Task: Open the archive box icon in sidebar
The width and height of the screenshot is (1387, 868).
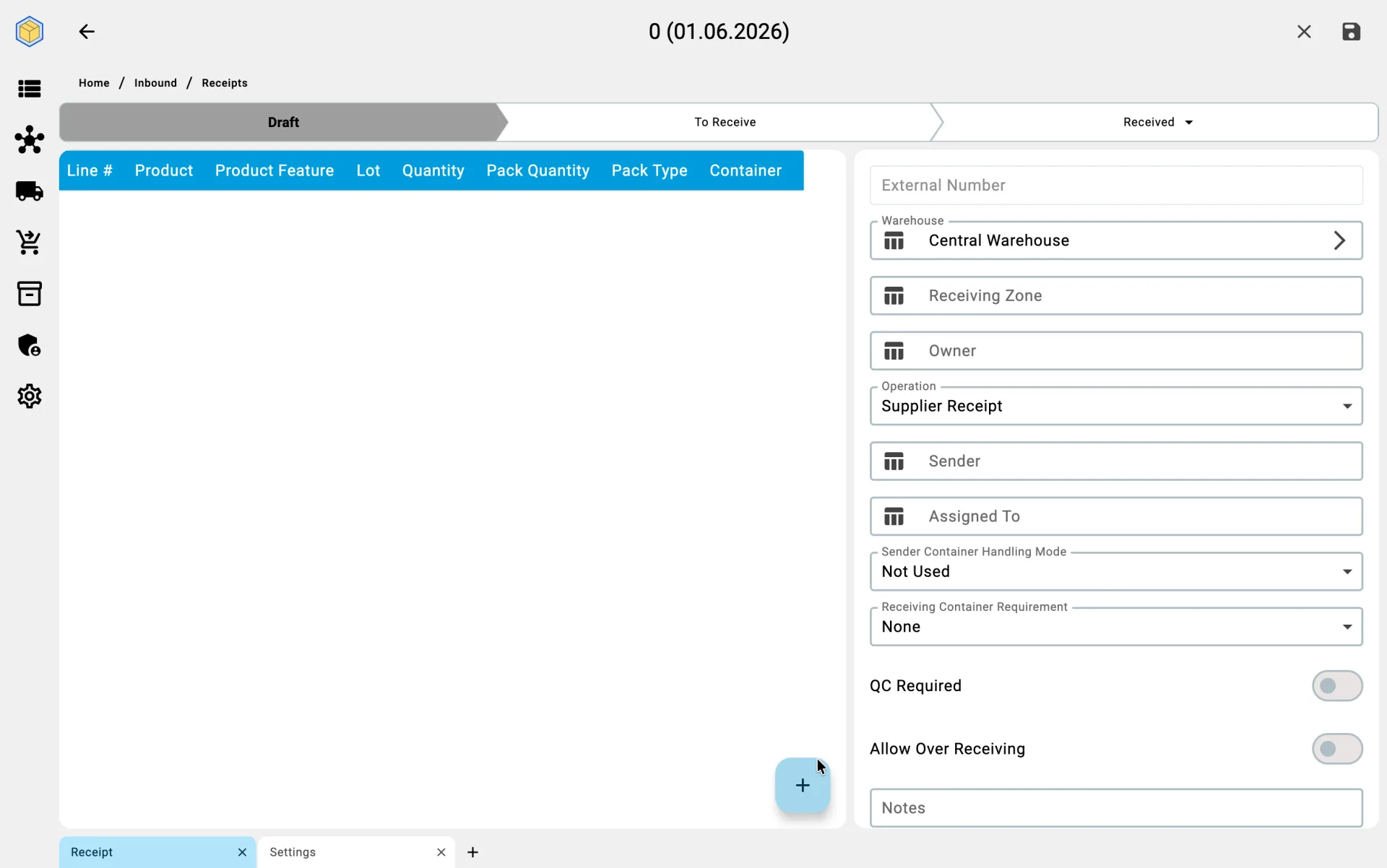Action: (30, 294)
